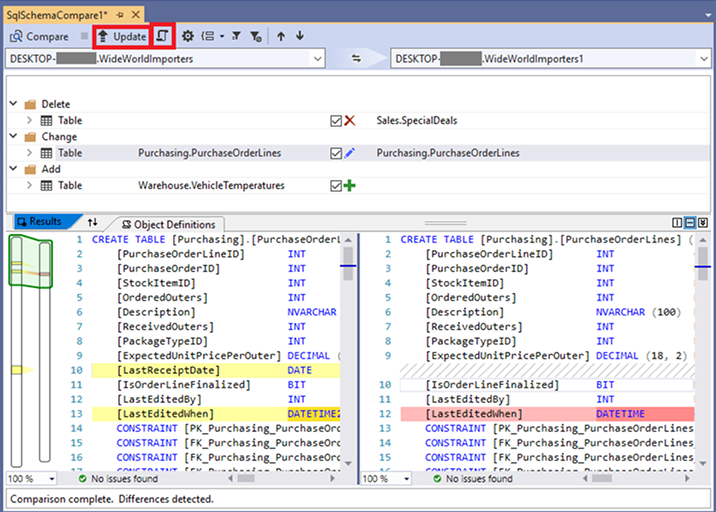Click left pane No issues found status
The image size is (716, 512).
(x=118, y=479)
